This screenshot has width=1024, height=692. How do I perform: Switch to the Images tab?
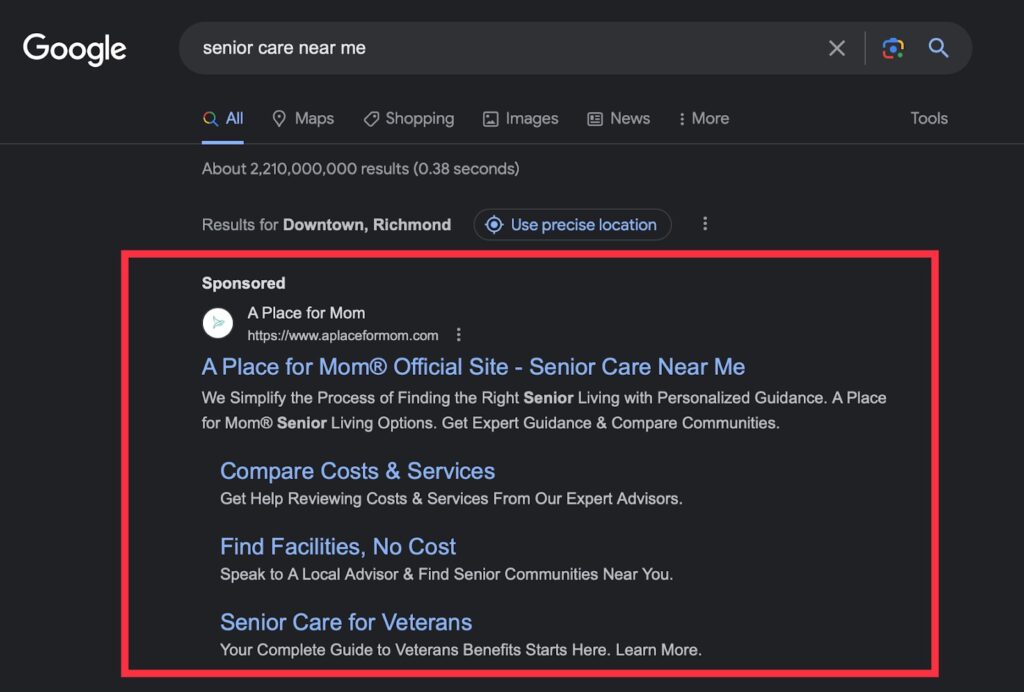(x=520, y=119)
